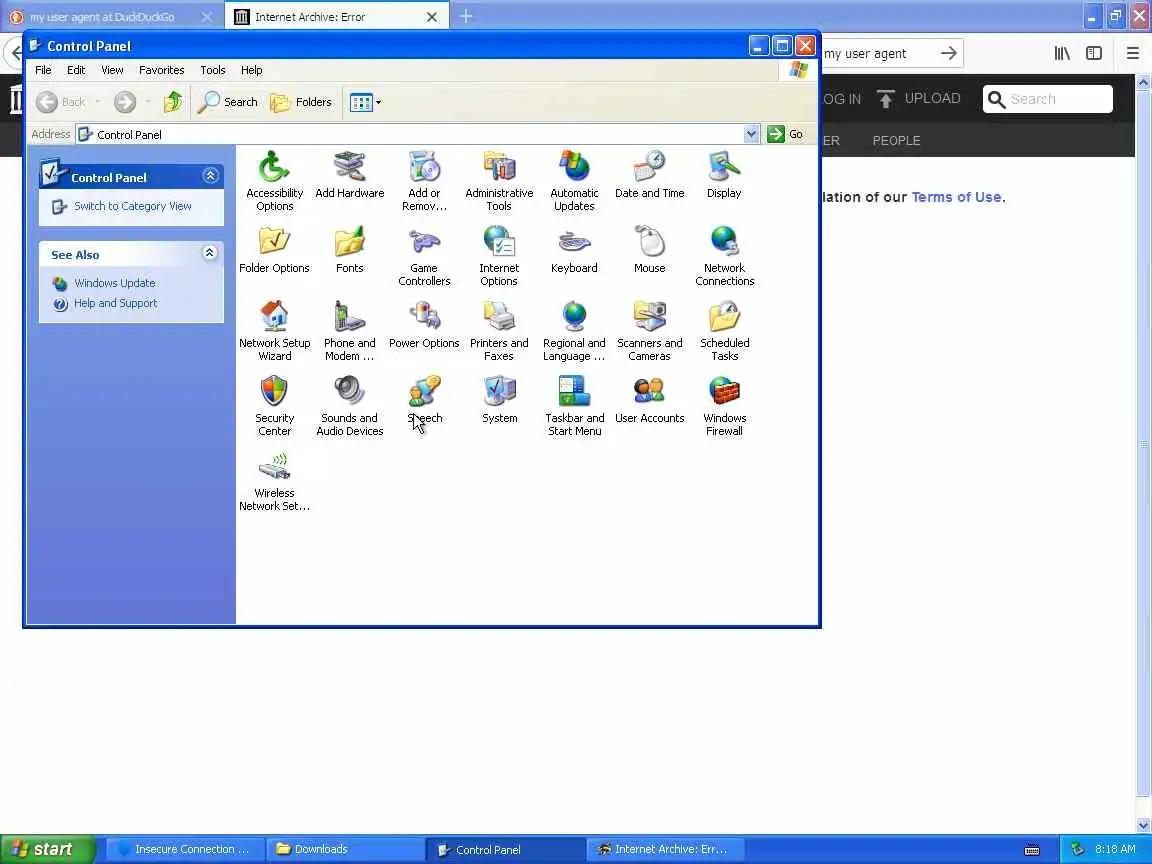Open Add or Remove Programs icon

[x=424, y=180]
